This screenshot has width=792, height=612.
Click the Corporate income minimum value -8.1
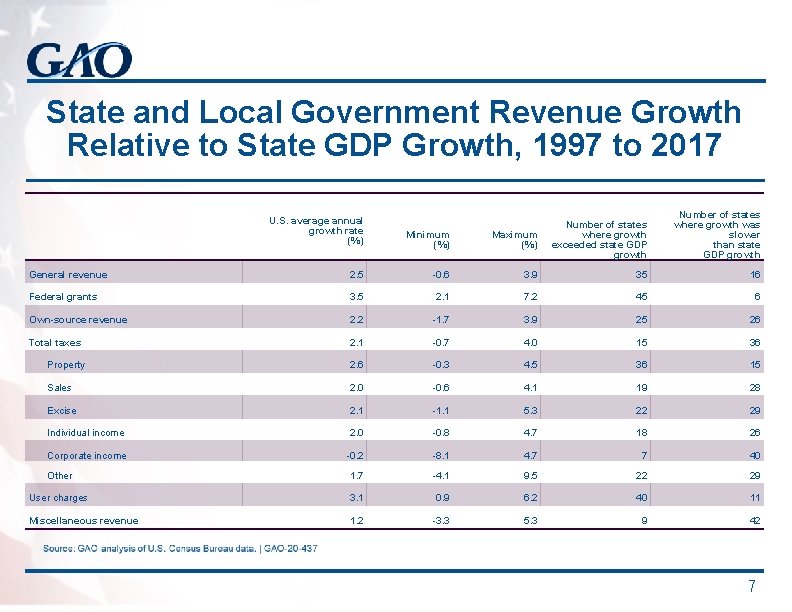pos(441,455)
